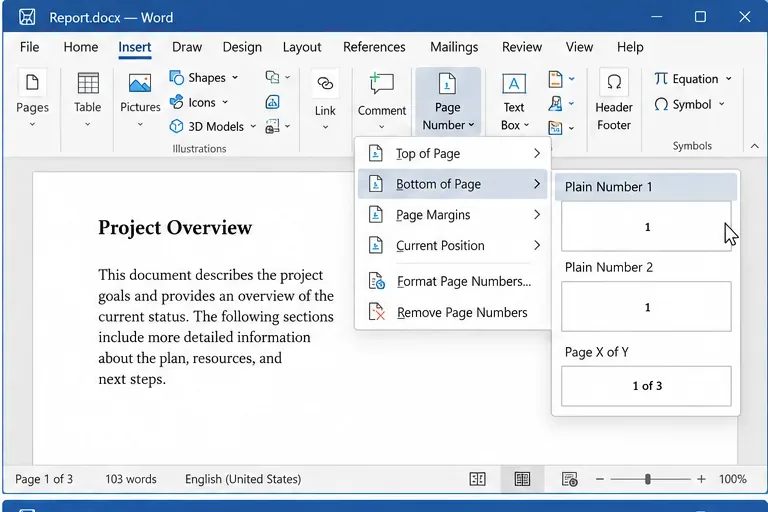The image size is (768, 512).
Task: Choose Remove Page Numbers from the menu
Action: click(453, 312)
